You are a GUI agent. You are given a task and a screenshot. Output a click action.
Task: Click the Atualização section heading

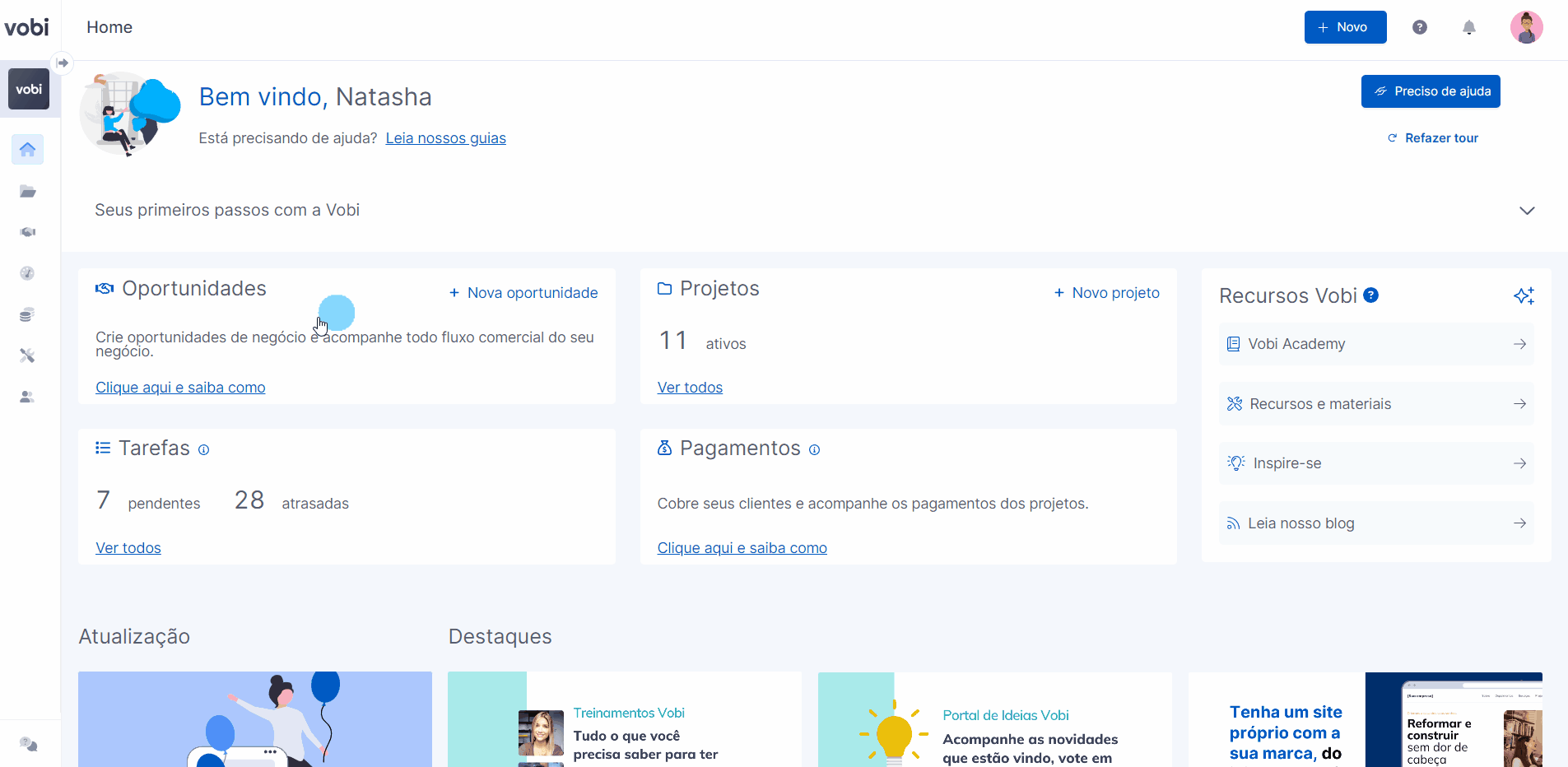pos(134,637)
